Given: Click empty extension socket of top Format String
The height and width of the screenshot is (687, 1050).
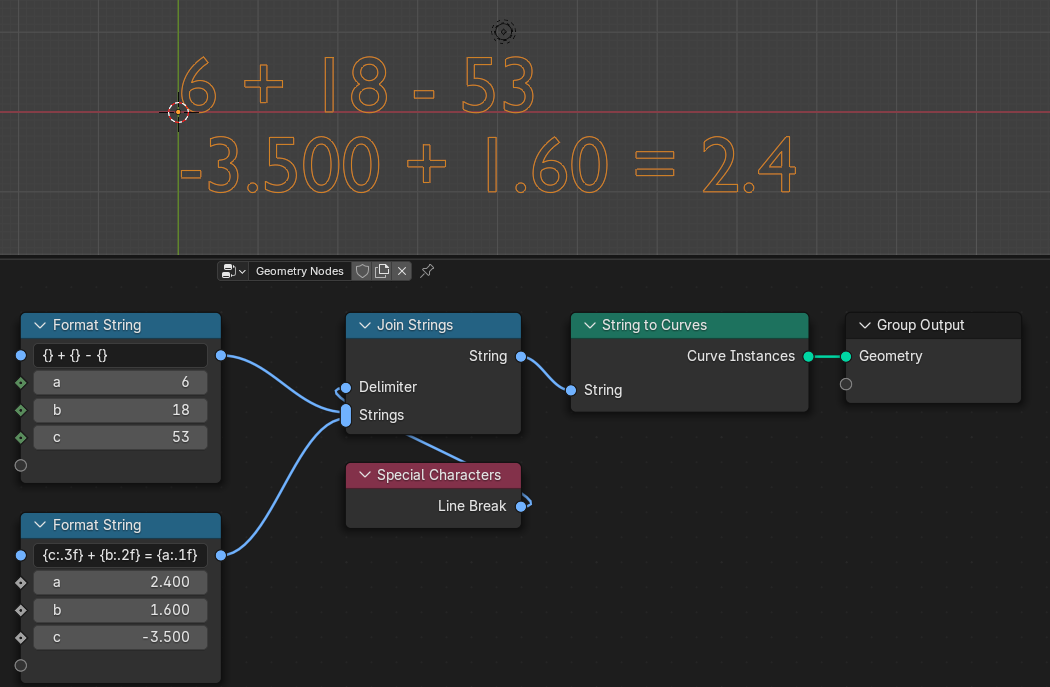Looking at the screenshot, I should coord(21,465).
